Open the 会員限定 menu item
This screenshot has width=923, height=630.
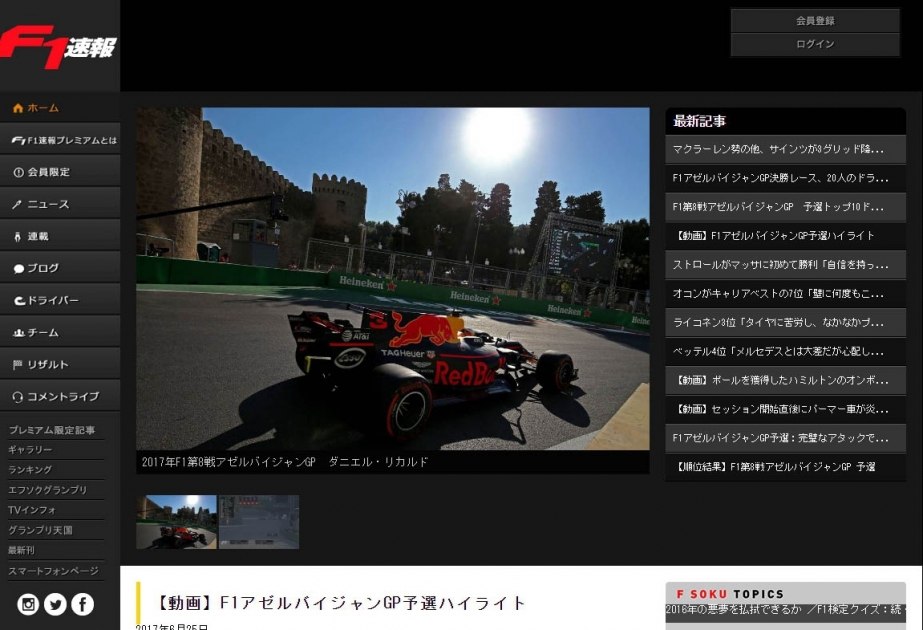pyautogui.click(x=48, y=173)
